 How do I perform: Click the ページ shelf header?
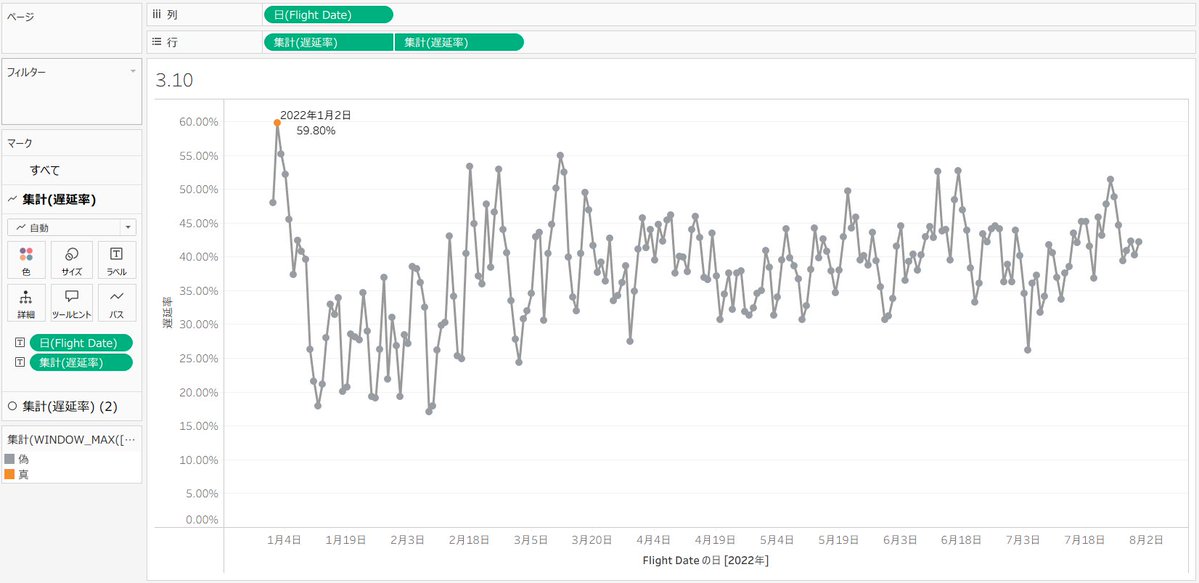20,17
